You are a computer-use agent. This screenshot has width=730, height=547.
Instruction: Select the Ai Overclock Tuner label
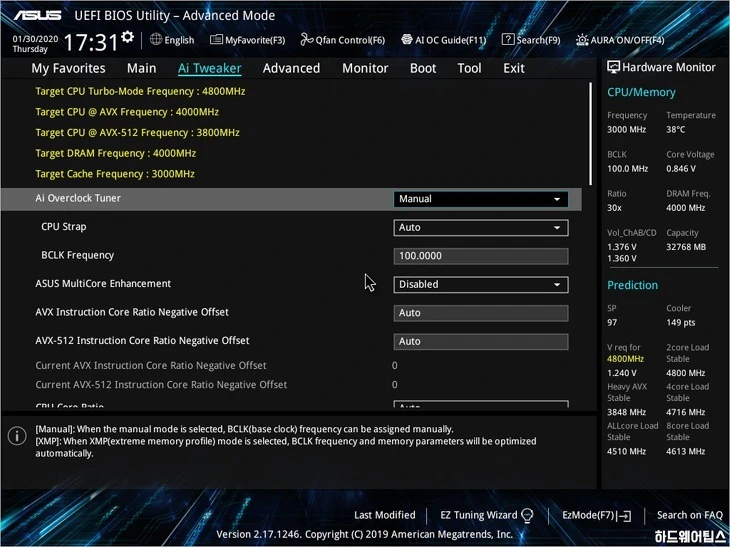(x=78, y=198)
